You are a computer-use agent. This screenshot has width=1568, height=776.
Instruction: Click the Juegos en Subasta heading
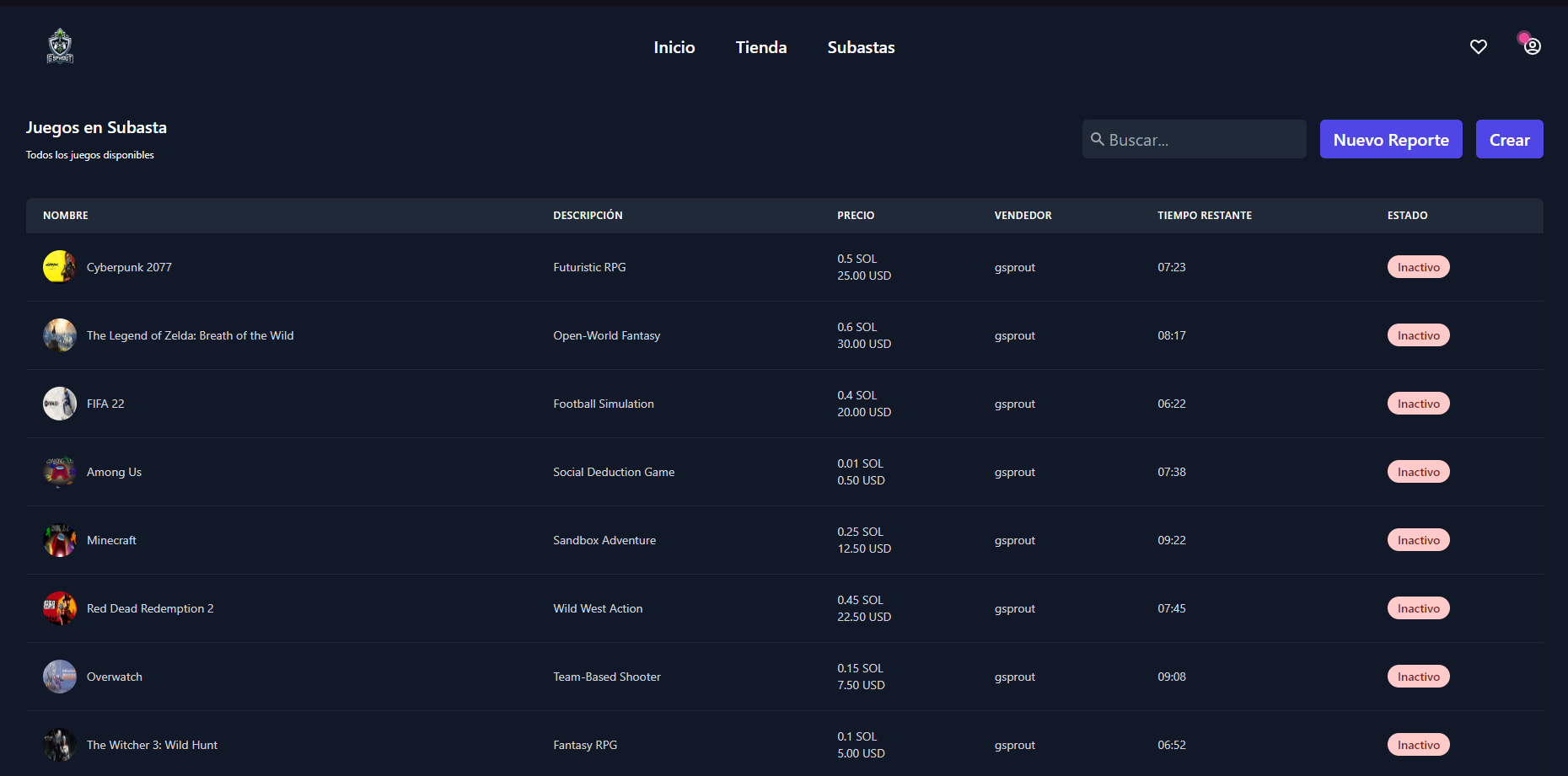pyautogui.click(x=96, y=127)
